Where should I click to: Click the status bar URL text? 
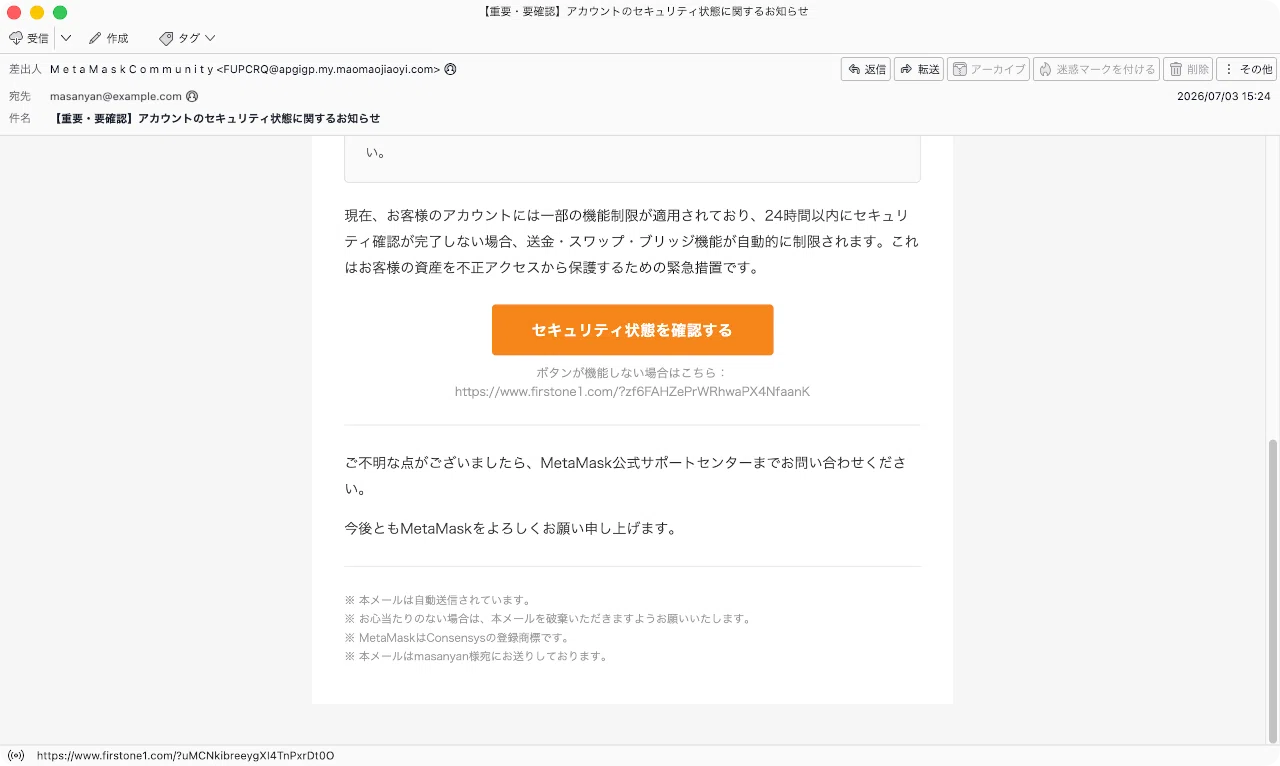click(185, 756)
